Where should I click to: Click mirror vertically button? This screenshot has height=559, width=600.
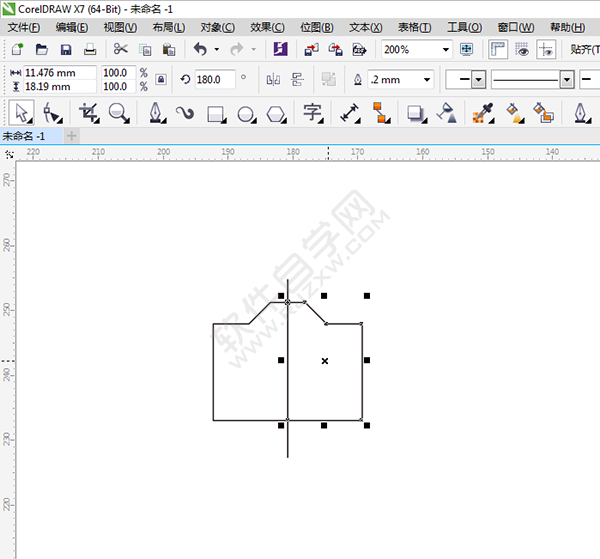coord(297,80)
